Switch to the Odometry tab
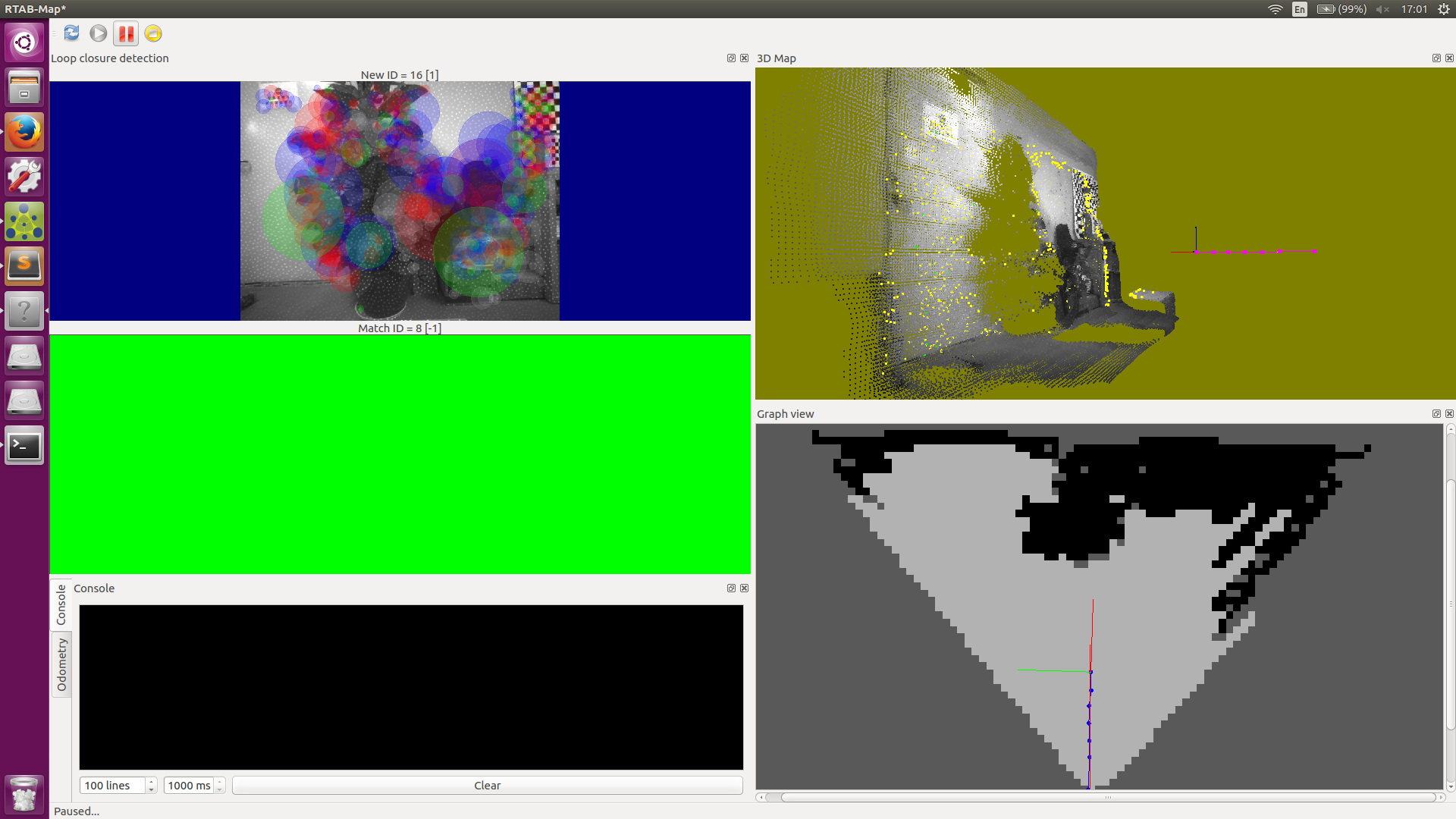The width and height of the screenshot is (1456, 819). pyautogui.click(x=61, y=664)
